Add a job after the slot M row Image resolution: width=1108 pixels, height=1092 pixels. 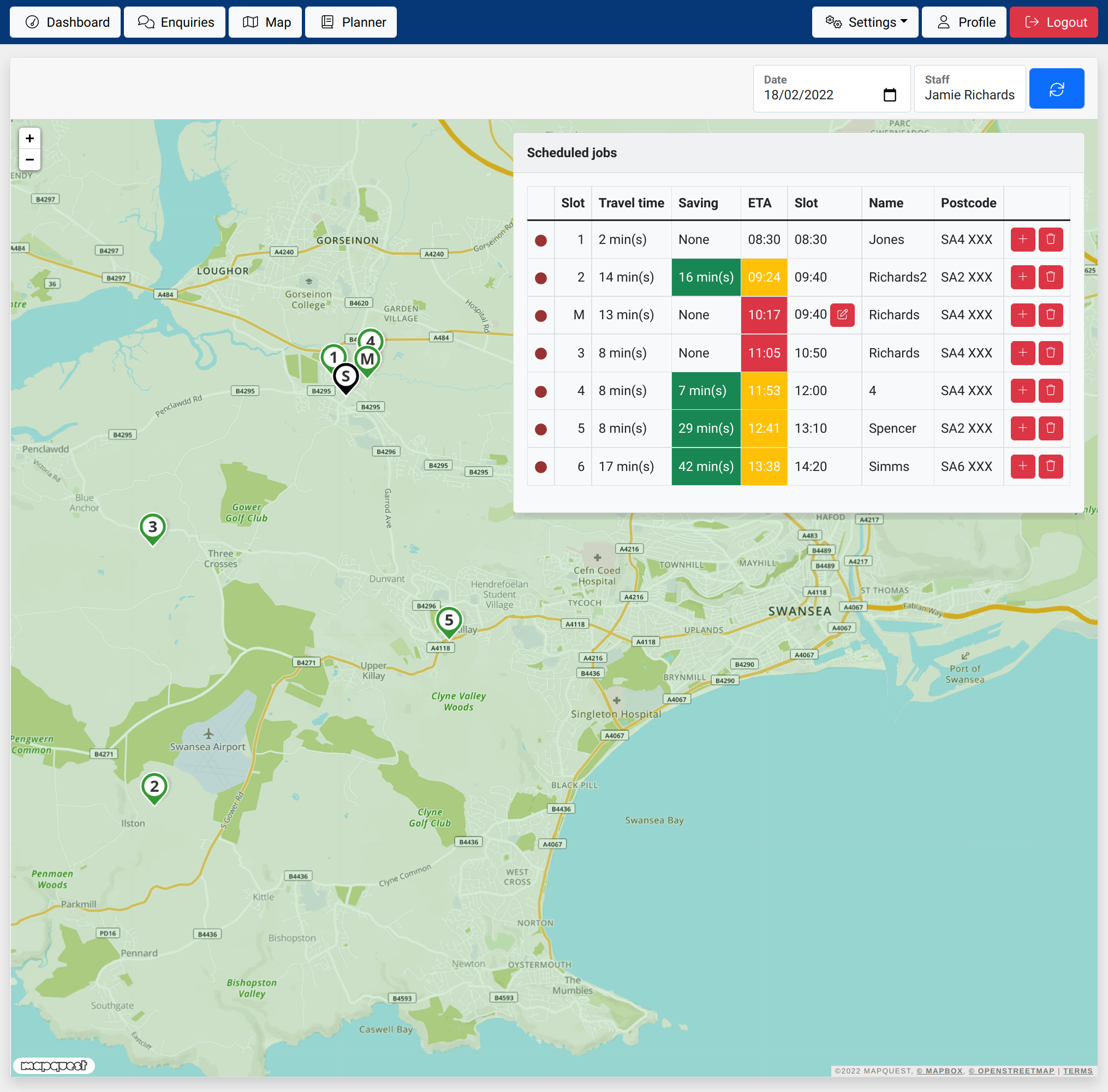pos(1022,315)
